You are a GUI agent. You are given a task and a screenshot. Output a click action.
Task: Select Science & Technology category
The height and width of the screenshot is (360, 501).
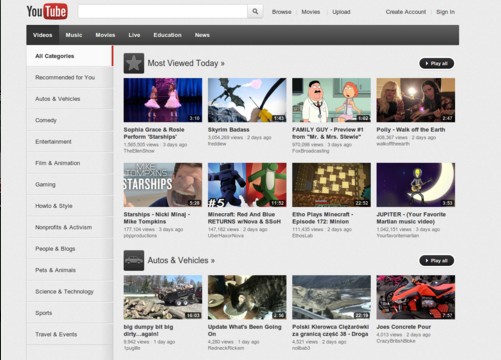[x=70, y=292]
